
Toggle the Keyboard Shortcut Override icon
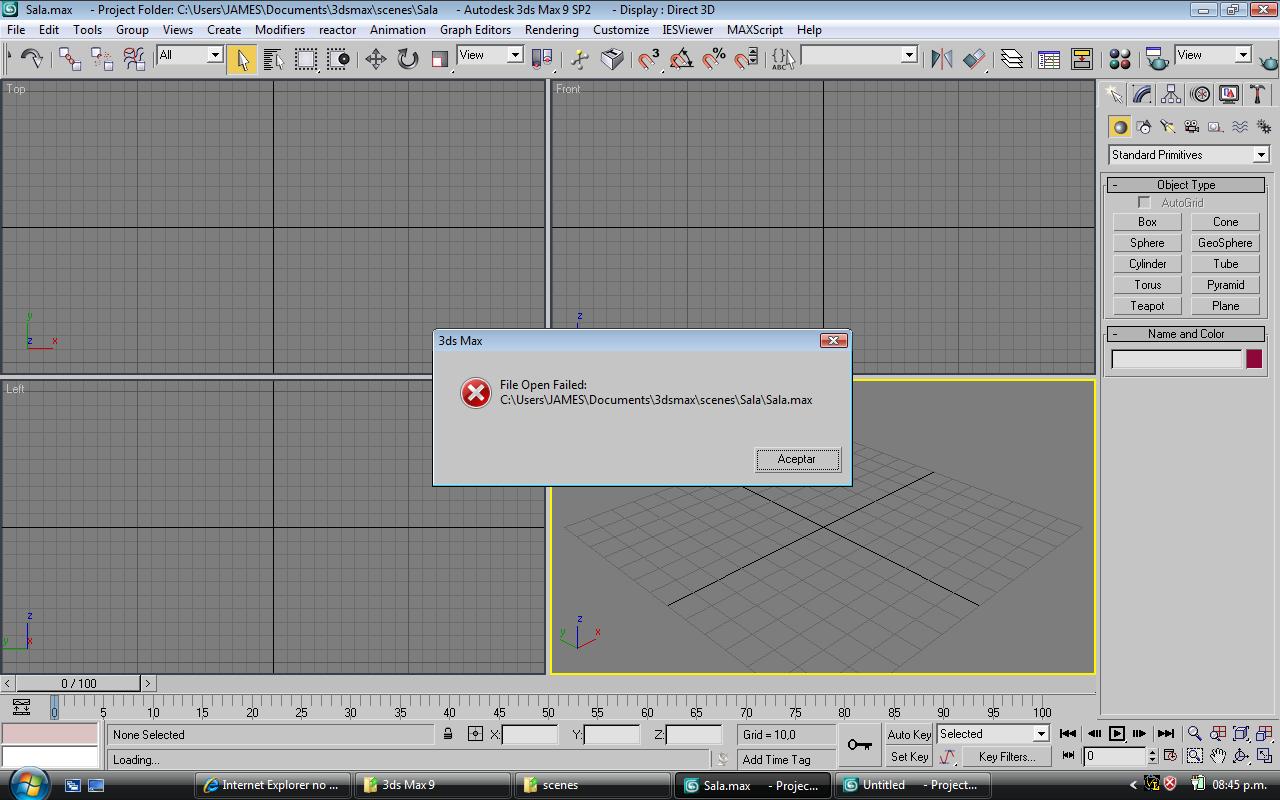click(612, 59)
